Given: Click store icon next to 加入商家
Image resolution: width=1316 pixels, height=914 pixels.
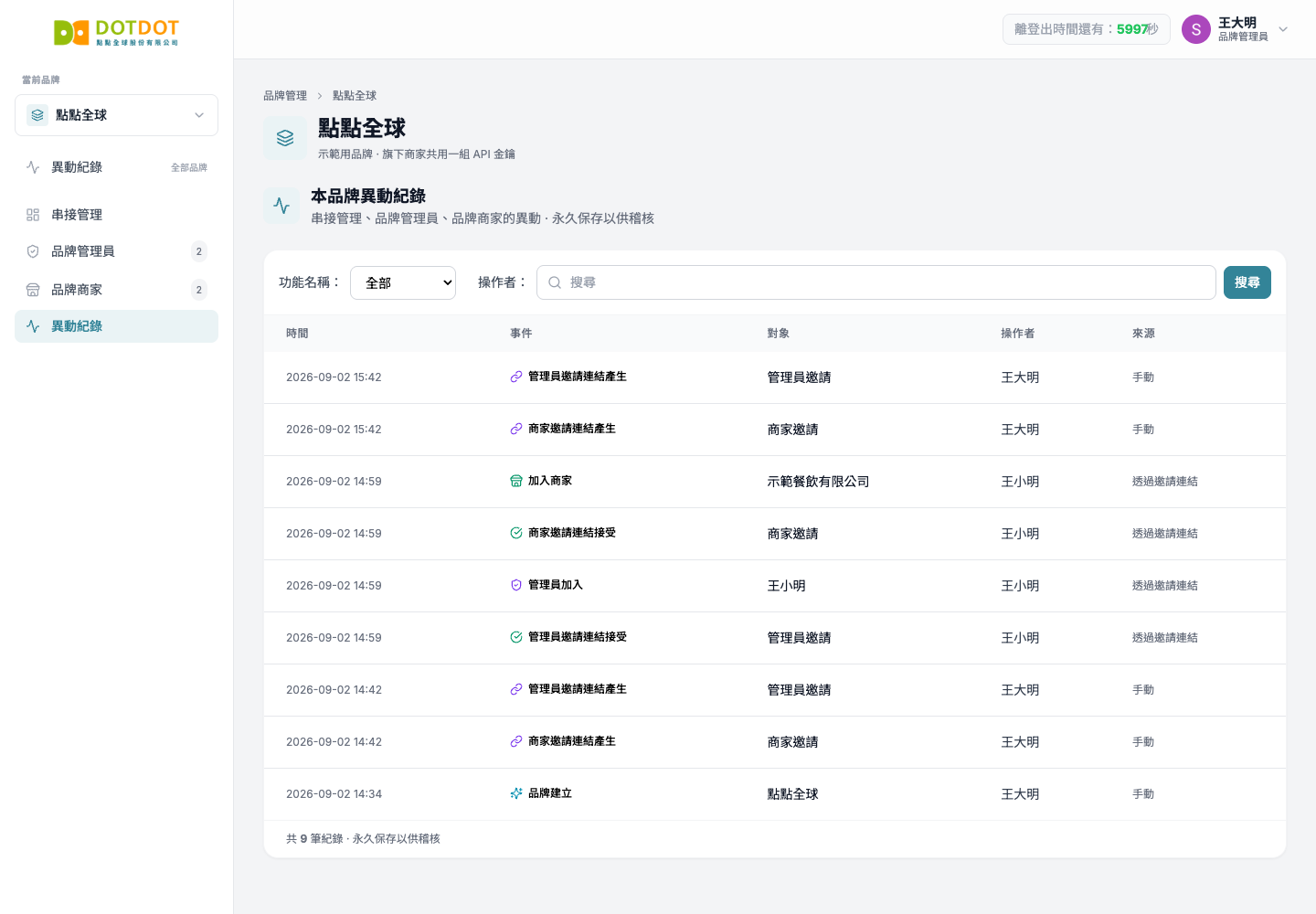Looking at the screenshot, I should click(x=516, y=481).
